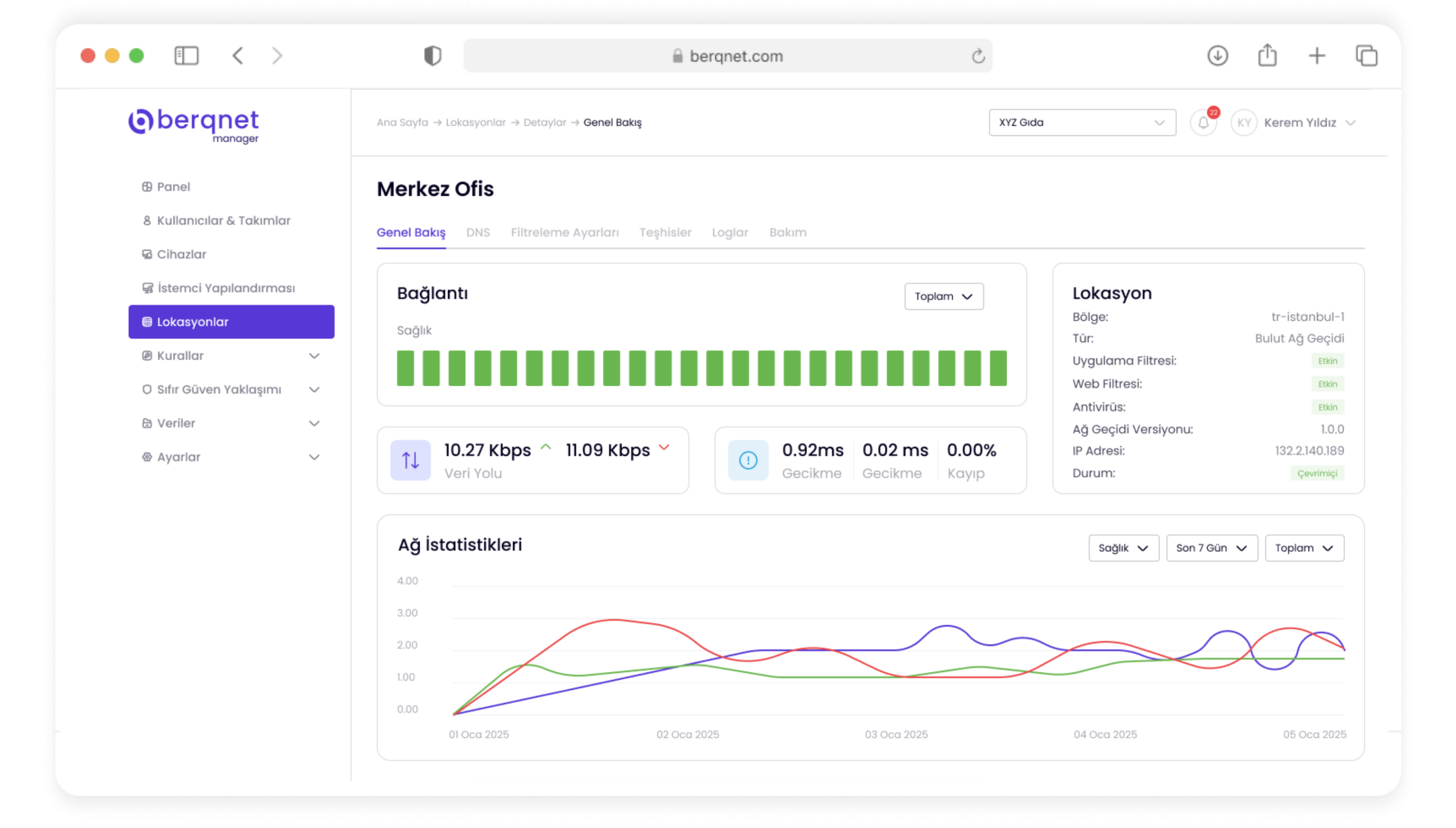Click the privacy shield icon
This screenshot has width=1456, height=828.
pyautogui.click(x=432, y=56)
